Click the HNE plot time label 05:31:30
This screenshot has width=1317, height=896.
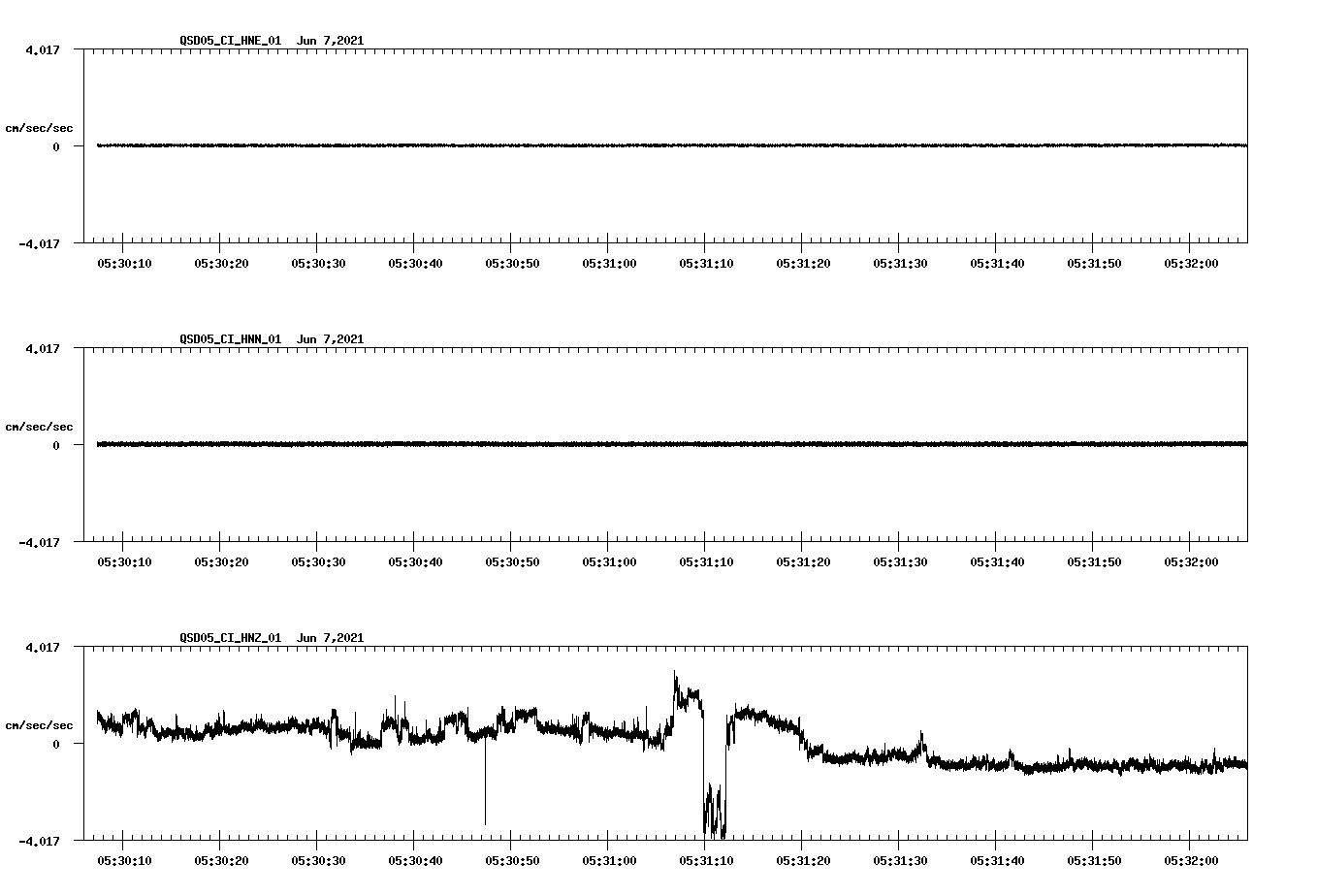tap(900, 264)
